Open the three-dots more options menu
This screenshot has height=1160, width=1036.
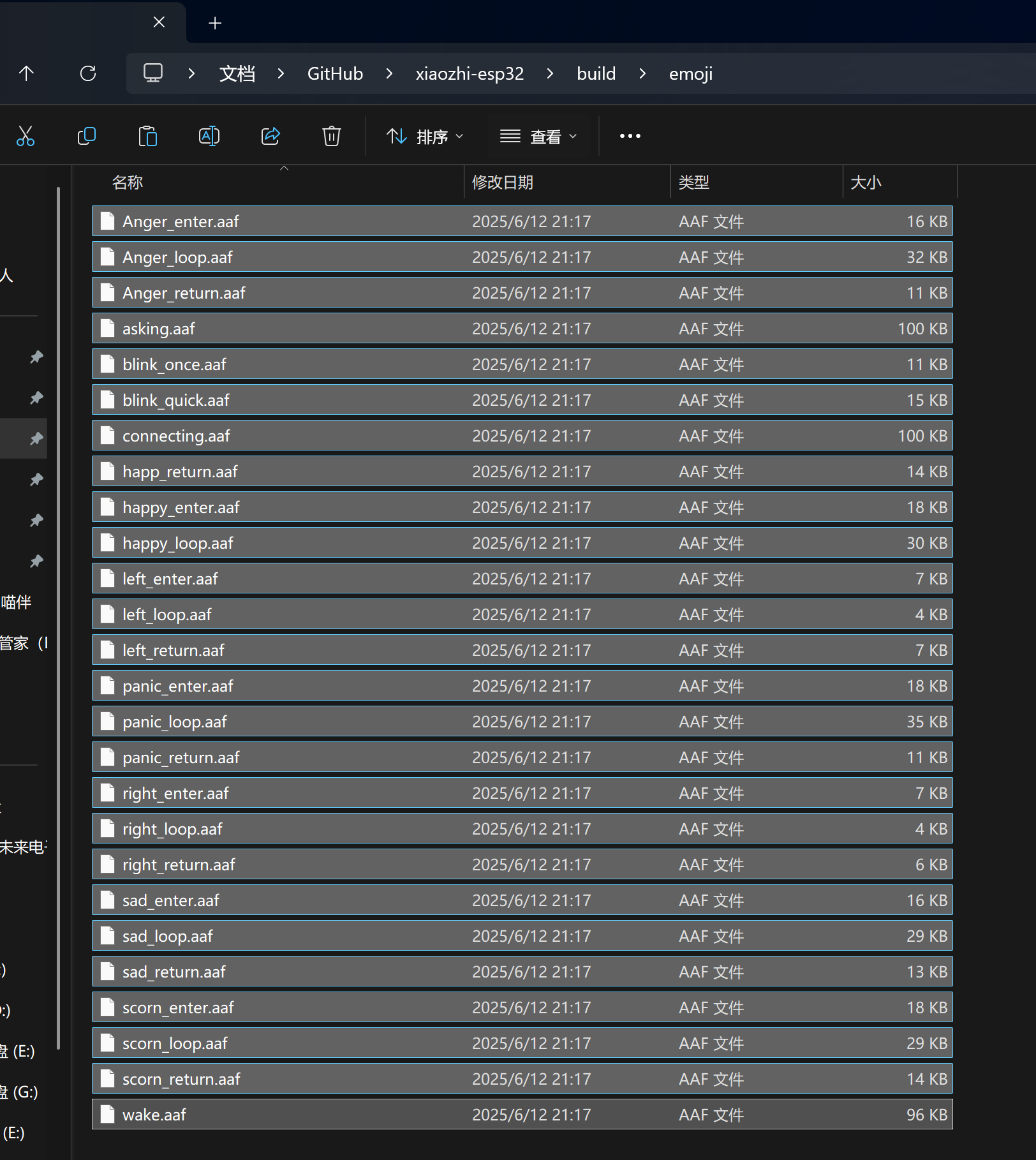630,136
